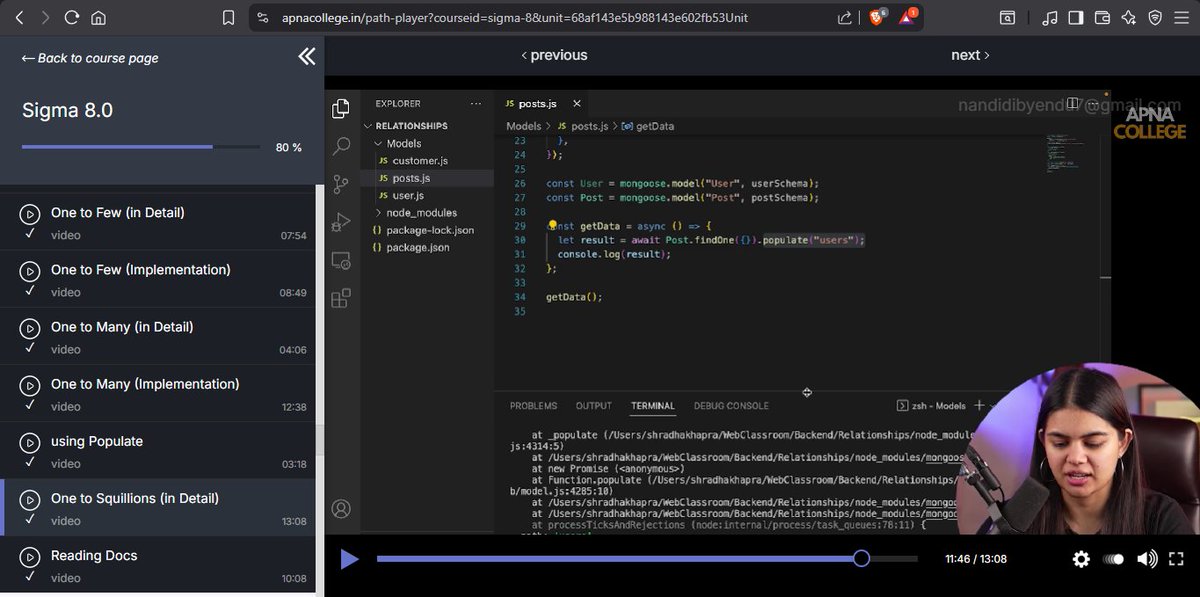
Task: Select the Run and Debug icon
Action: pyautogui.click(x=341, y=222)
